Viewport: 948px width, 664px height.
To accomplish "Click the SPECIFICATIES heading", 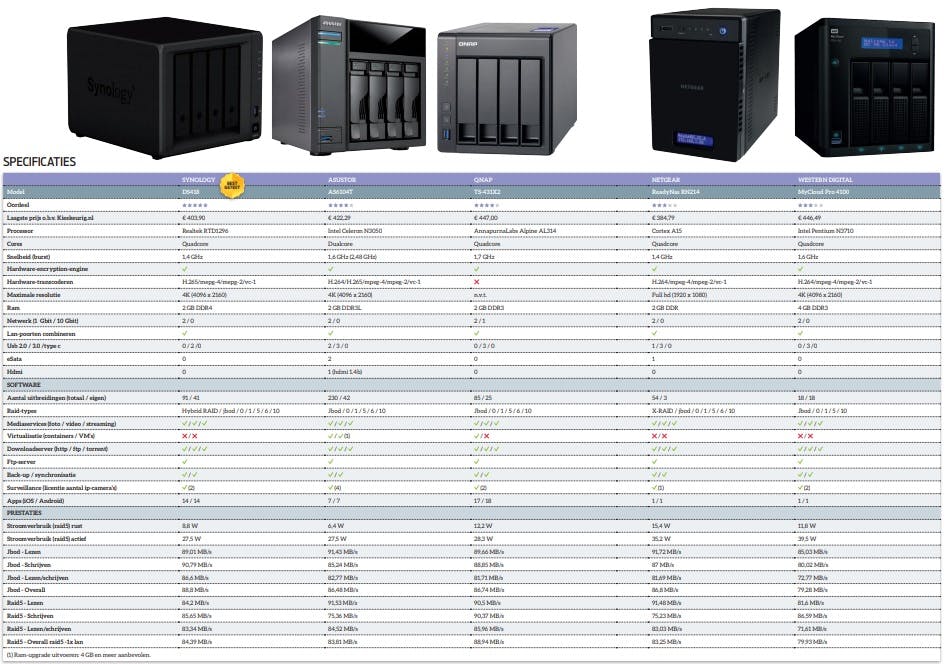I will 39,161.
